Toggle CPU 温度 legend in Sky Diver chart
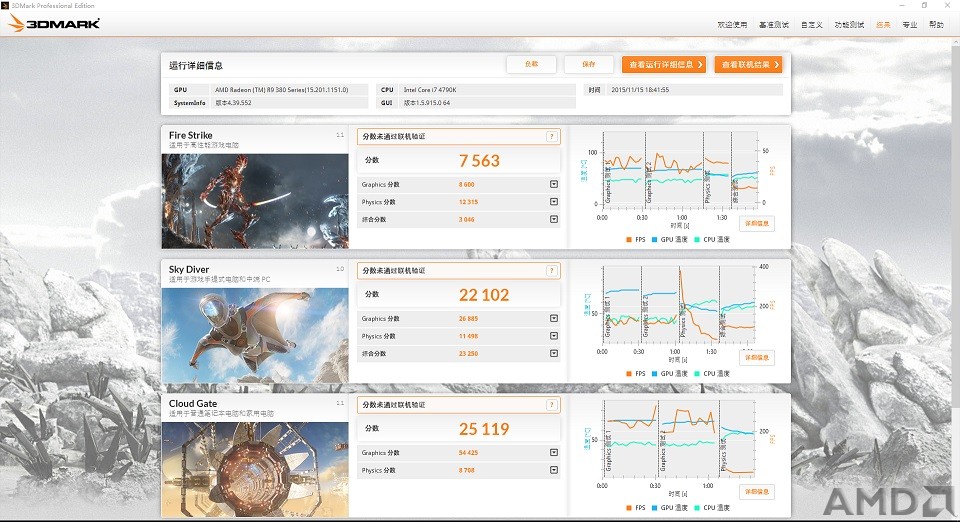 click(x=712, y=373)
